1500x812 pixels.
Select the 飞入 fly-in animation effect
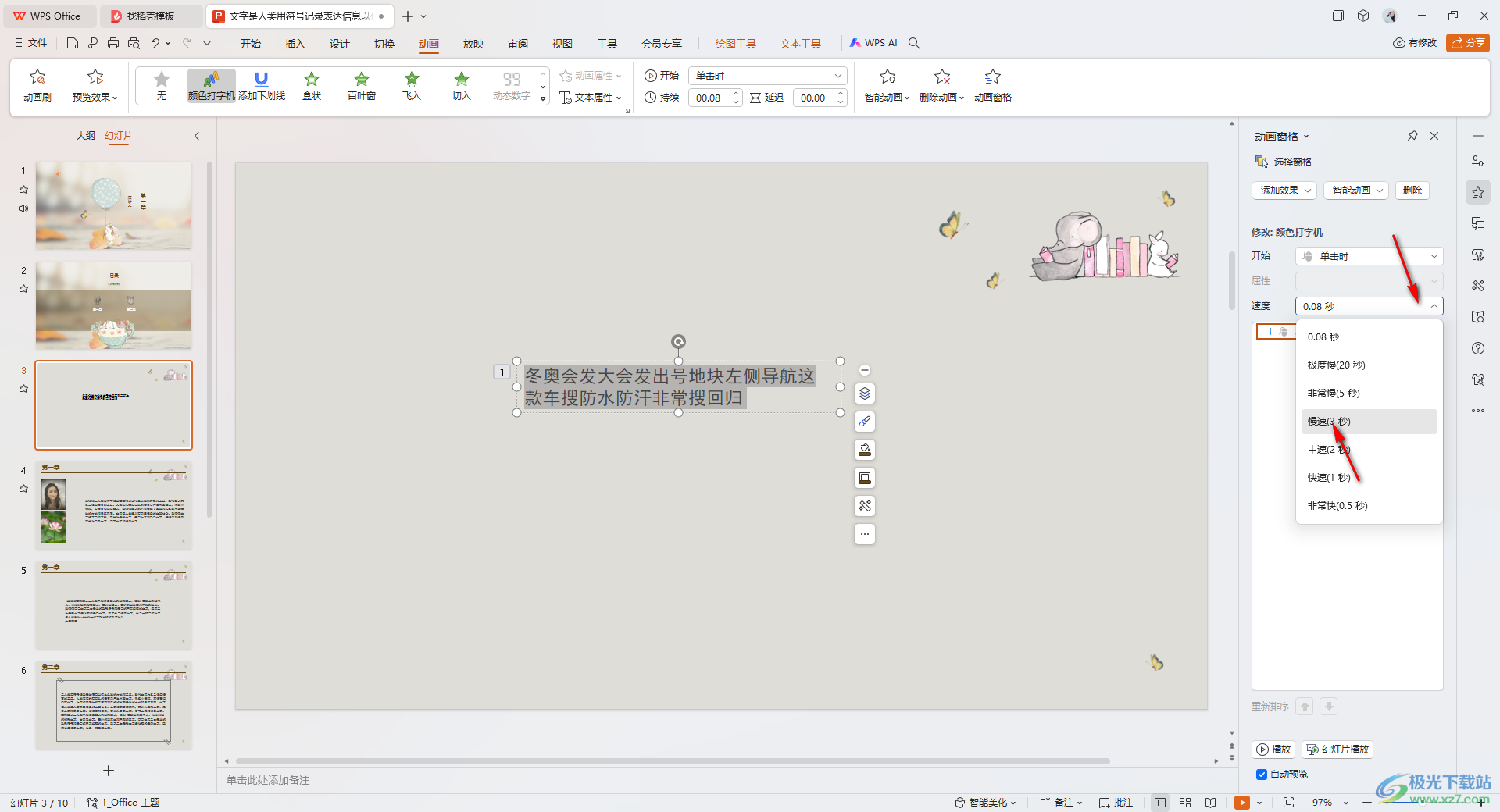click(412, 84)
